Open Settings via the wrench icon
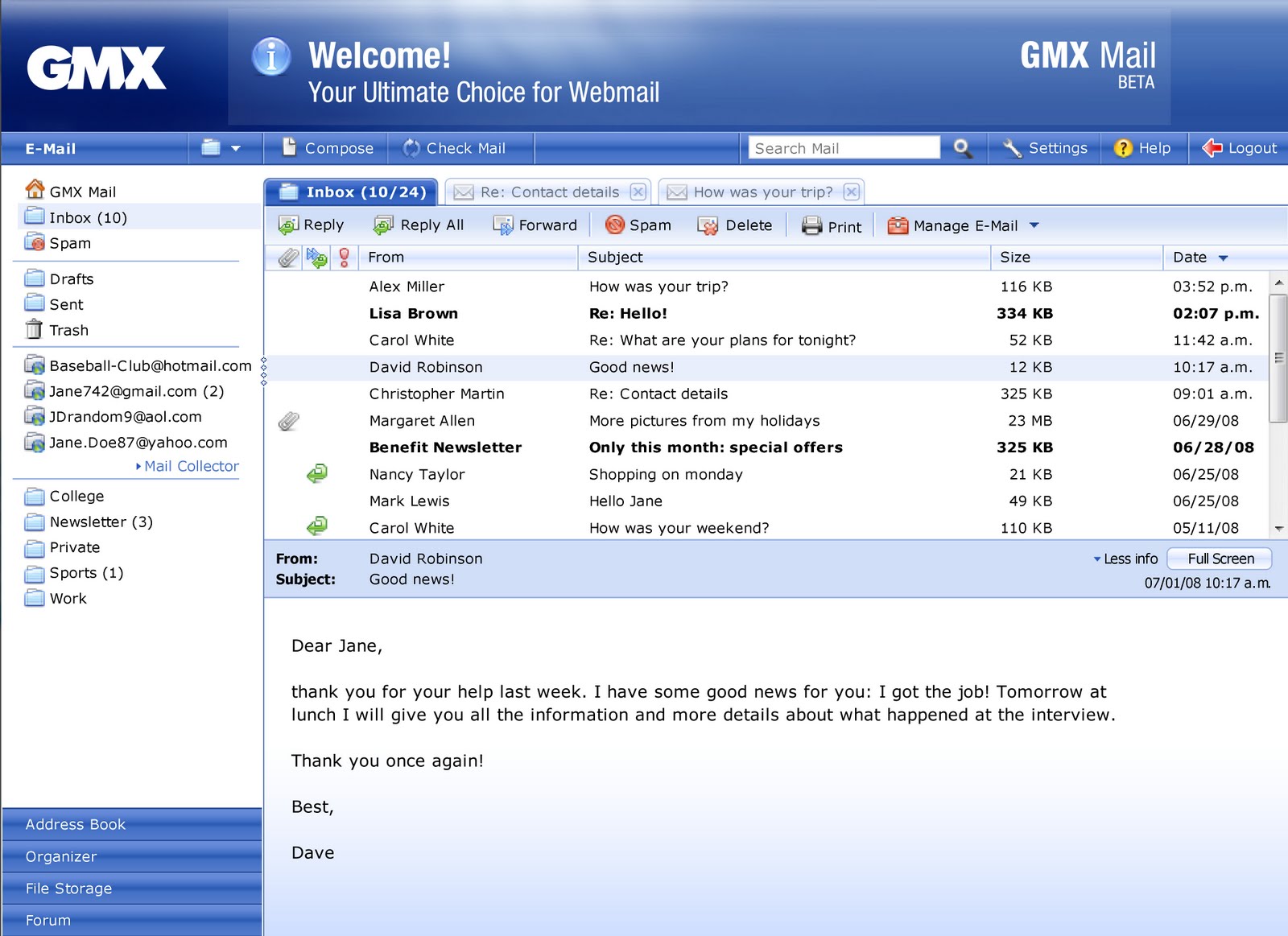The image size is (1288, 936). point(1009,148)
